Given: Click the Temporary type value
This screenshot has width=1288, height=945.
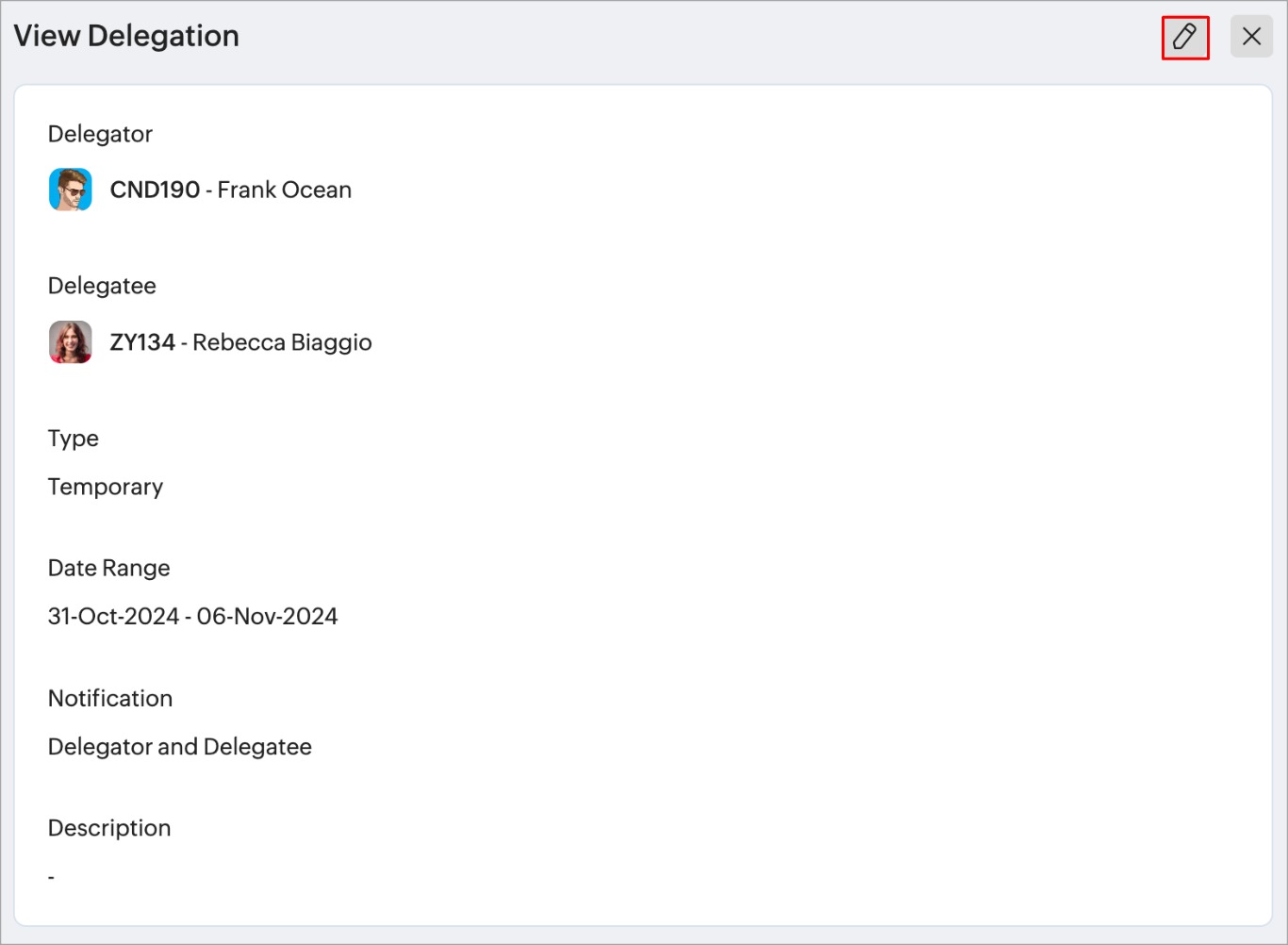Looking at the screenshot, I should coord(106,487).
